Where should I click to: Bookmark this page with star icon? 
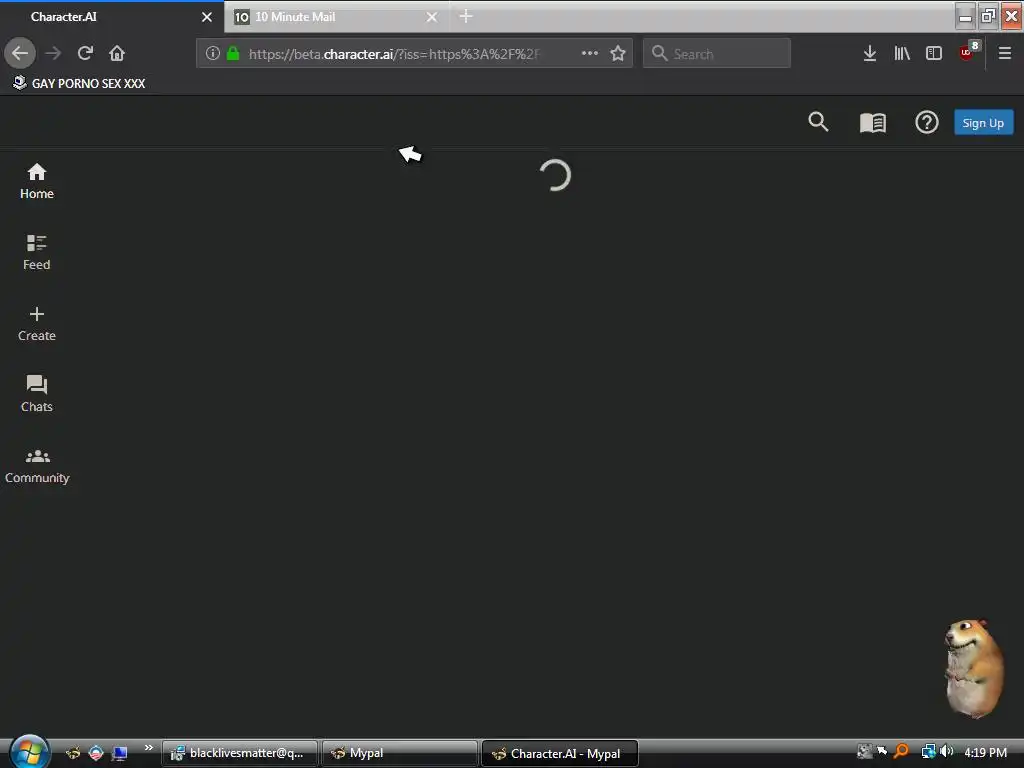click(x=618, y=53)
